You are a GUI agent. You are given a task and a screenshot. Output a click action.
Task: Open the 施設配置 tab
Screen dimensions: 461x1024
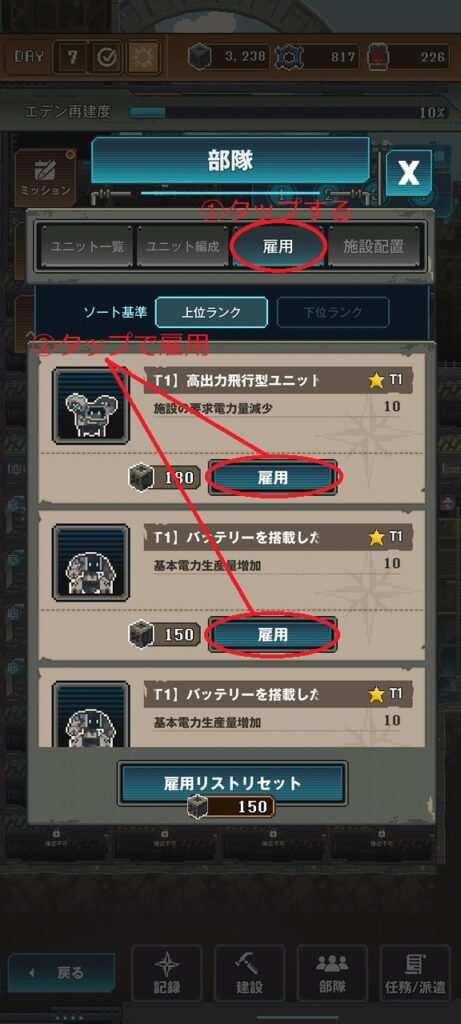pos(375,246)
